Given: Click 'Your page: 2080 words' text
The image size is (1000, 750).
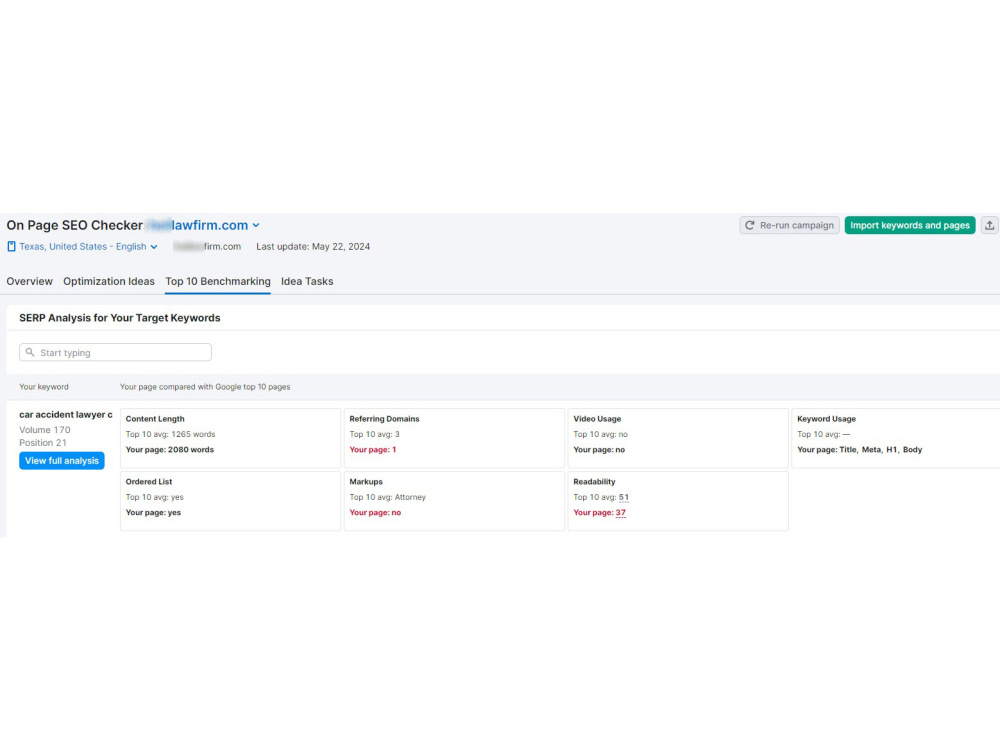Looking at the screenshot, I should coord(170,450).
